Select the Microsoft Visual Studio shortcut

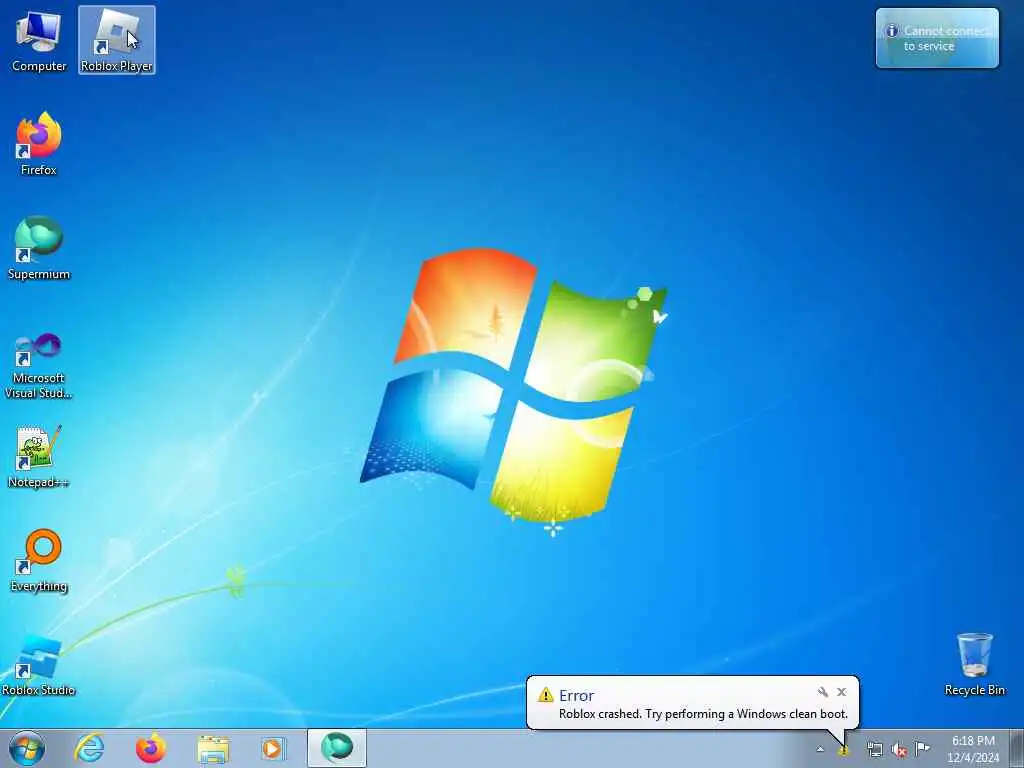pyautogui.click(x=39, y=366)
